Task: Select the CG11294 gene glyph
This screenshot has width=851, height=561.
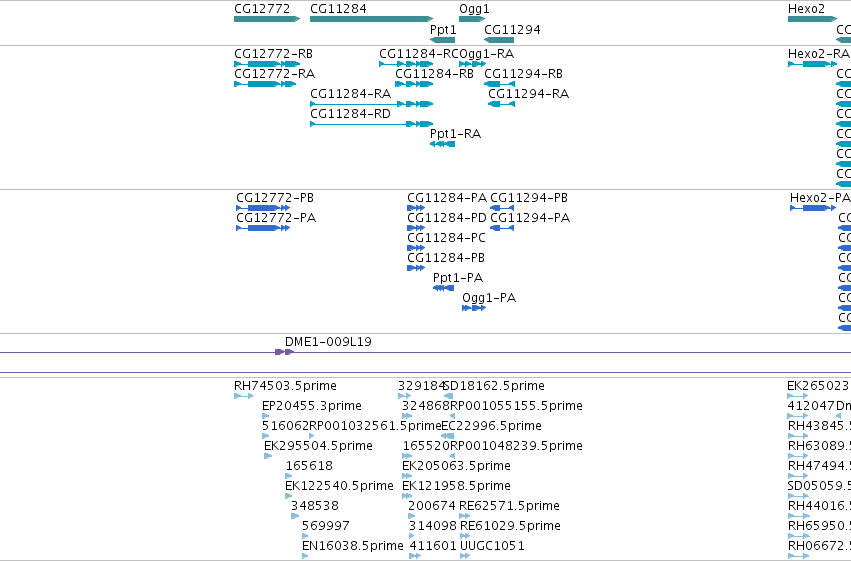Action: coord(499,40)
